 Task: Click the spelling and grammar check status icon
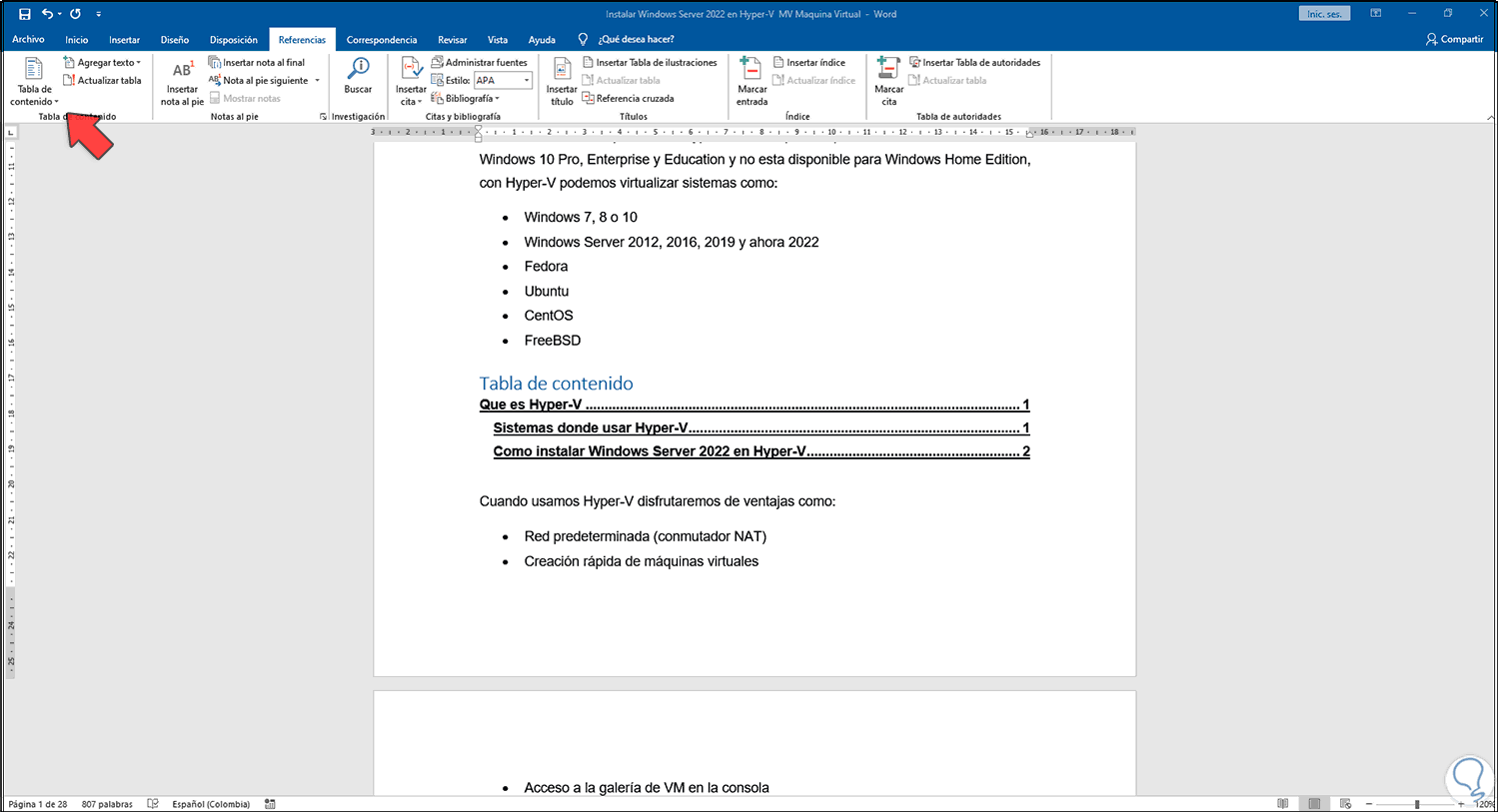(153, 804)
